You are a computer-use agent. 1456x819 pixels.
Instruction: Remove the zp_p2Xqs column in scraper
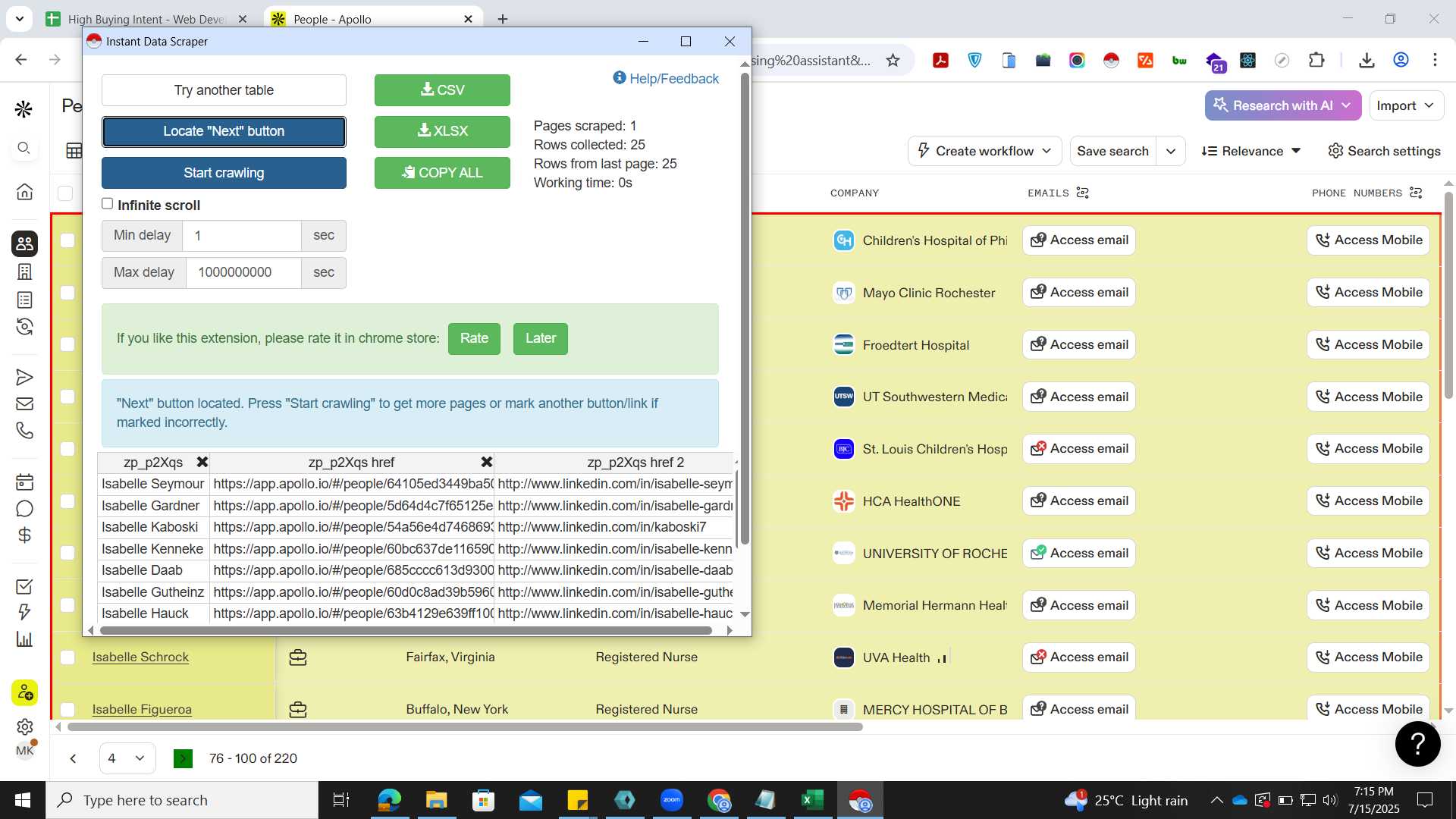(x=202, y=462)
